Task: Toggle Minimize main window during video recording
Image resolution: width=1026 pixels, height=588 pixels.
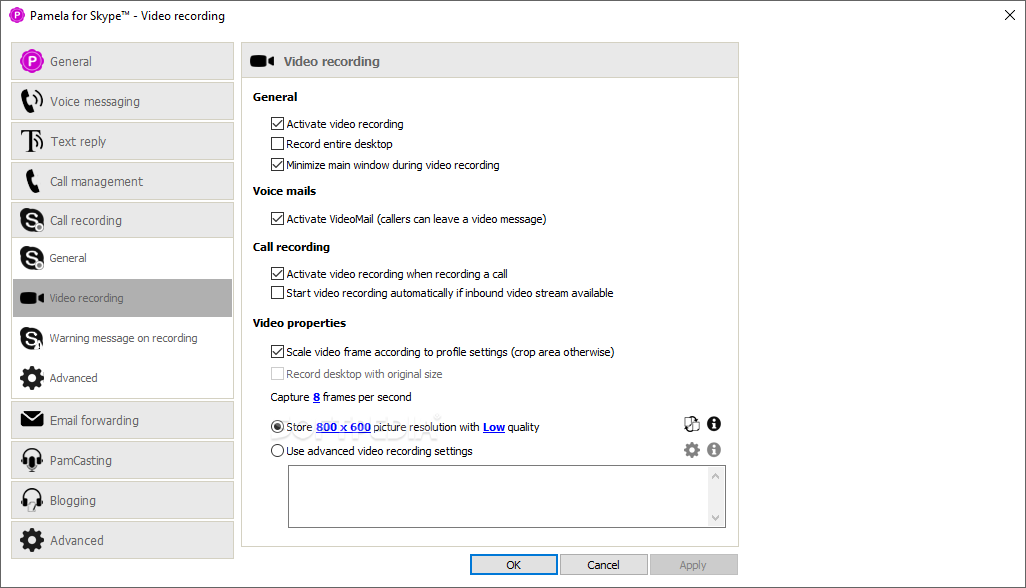Action: pyautogui.click(x=277, y=165)
